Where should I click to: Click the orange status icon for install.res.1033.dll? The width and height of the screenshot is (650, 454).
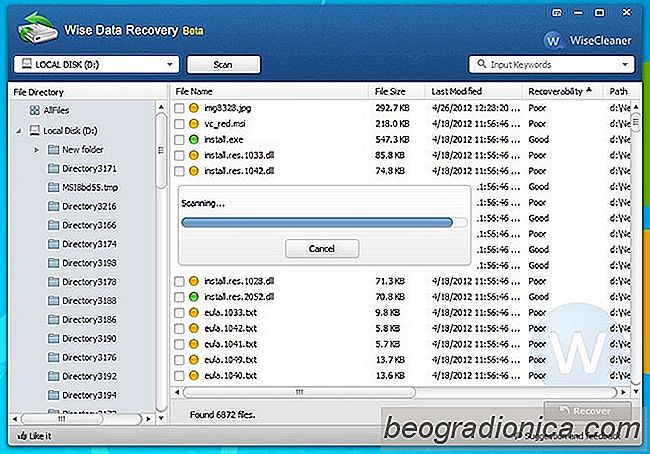[194, 155]
